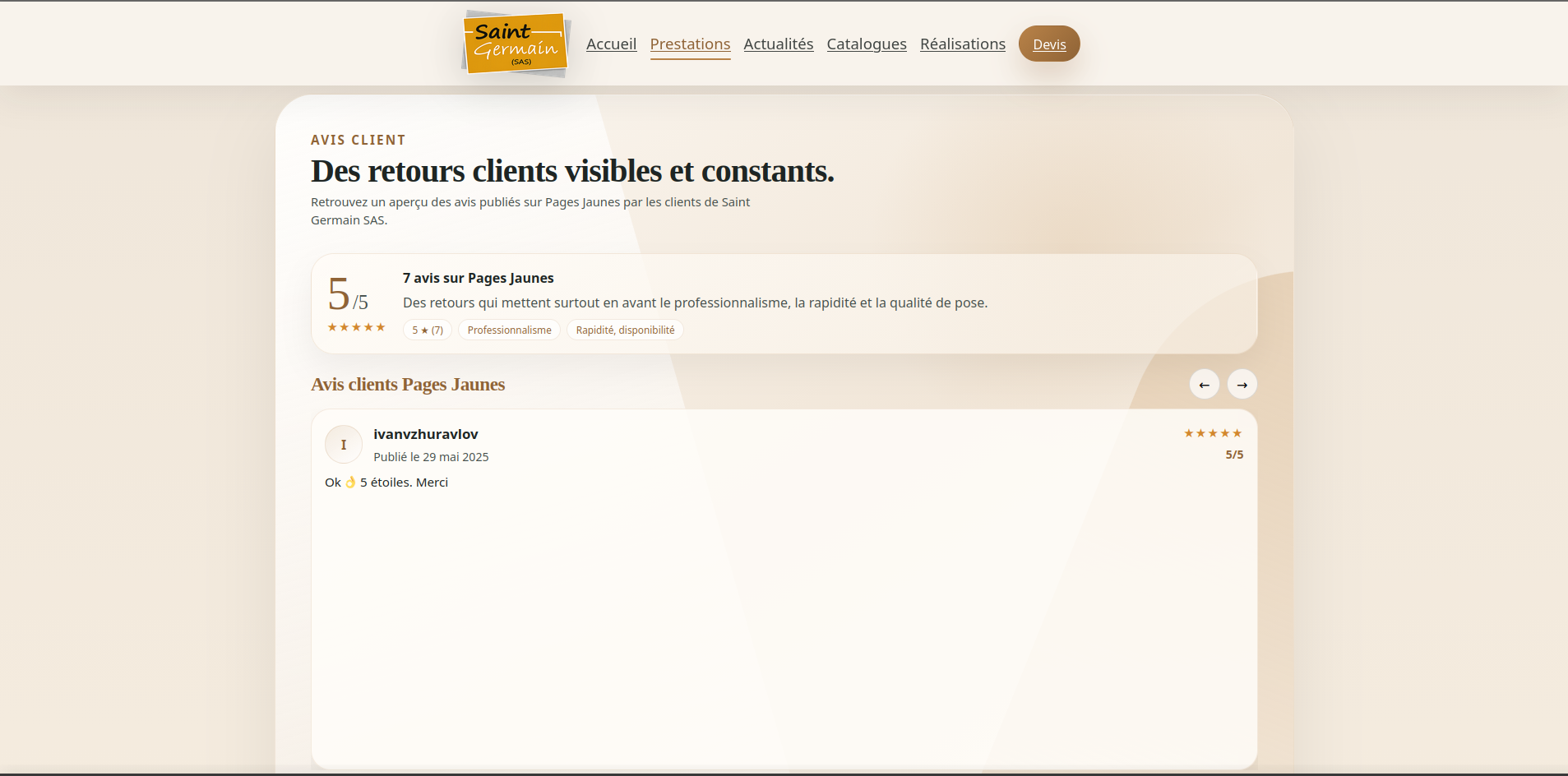Select the Professionnalisme tag
The height and width of the screenshot is (776, 1568).
pos(509,330)
